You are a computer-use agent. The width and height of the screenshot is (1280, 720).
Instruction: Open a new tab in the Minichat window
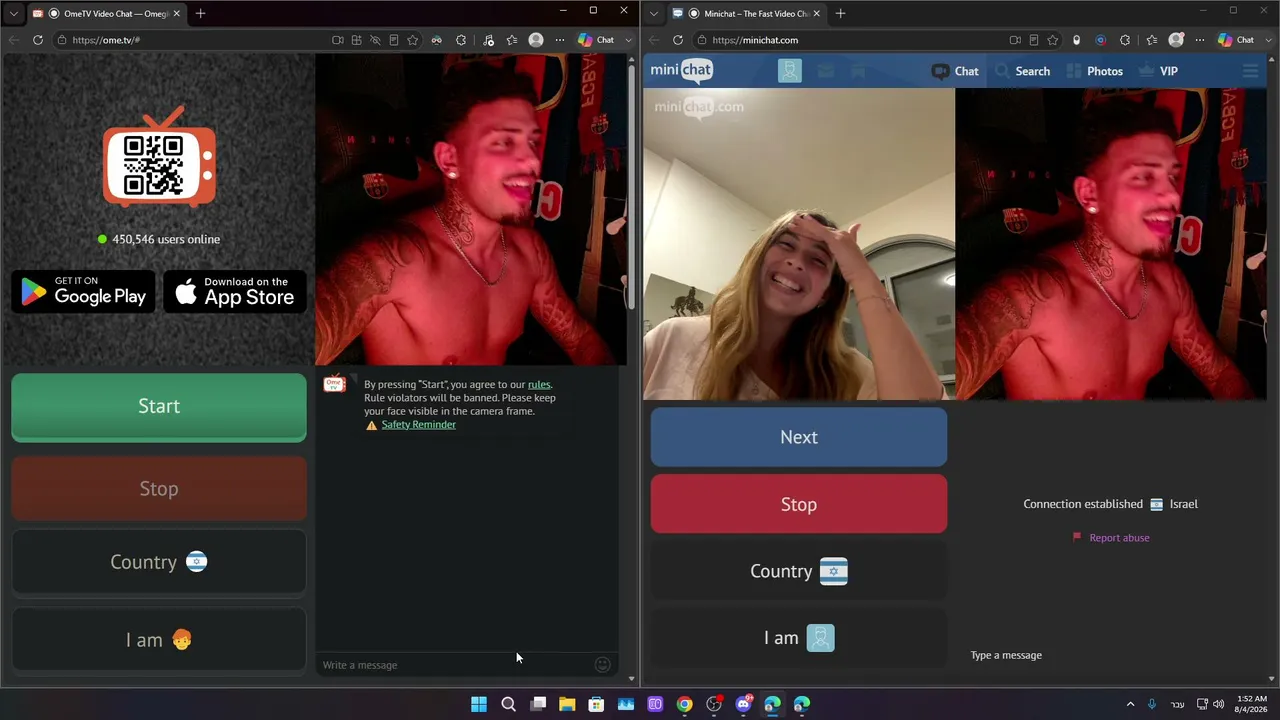[840, 14]
